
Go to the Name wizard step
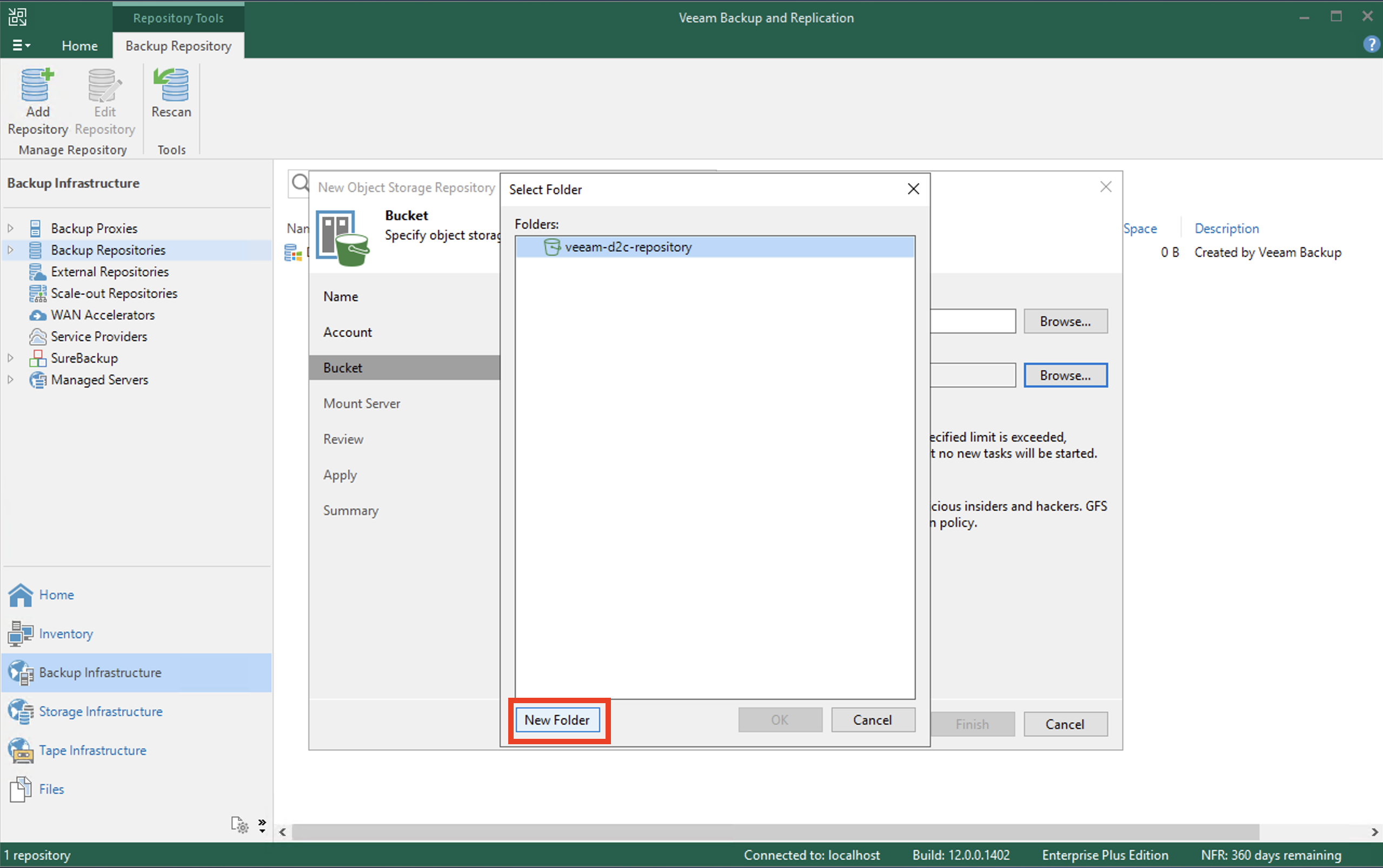(x=341, y=296)
